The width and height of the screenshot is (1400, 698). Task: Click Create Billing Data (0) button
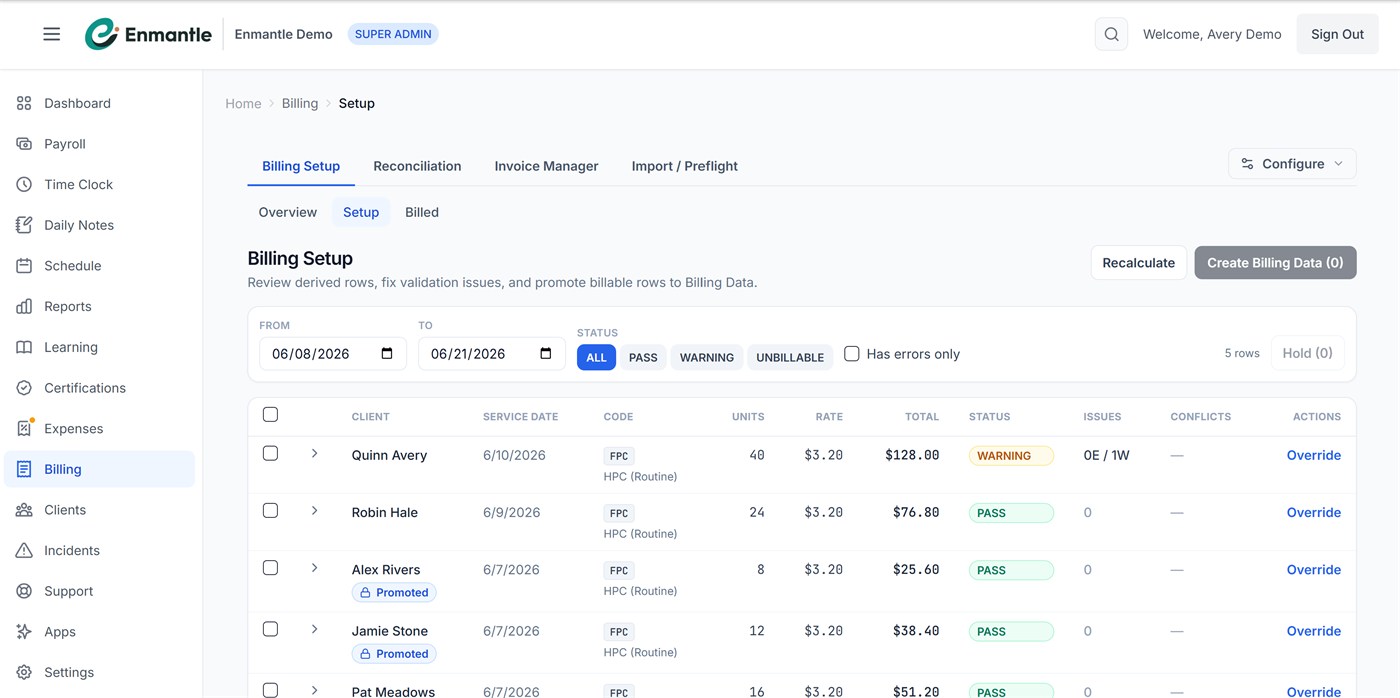click(1275, 263)
